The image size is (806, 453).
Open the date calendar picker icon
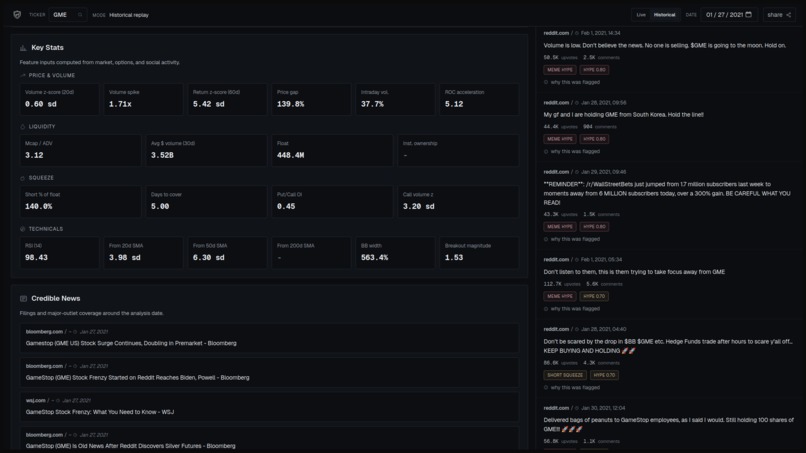pos(748,15)
